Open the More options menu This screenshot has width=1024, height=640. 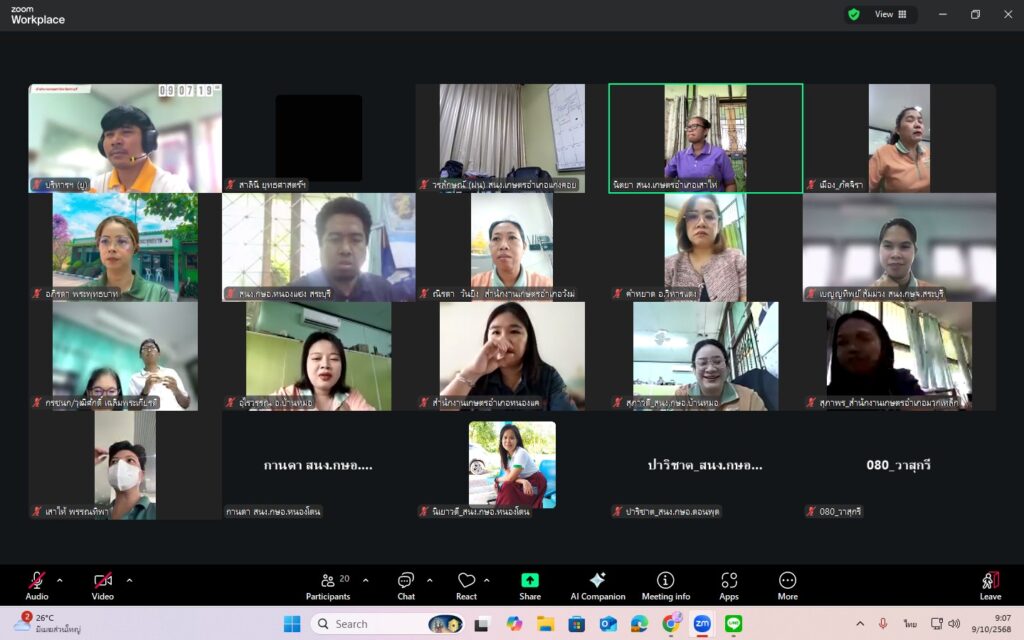(787, 585)
